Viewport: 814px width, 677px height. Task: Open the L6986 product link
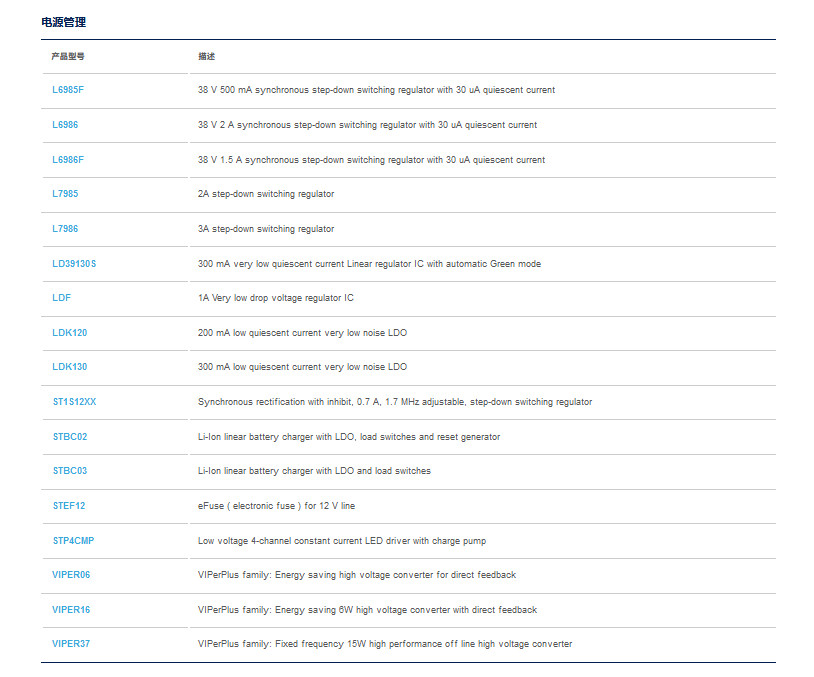[x=65, y=125]
